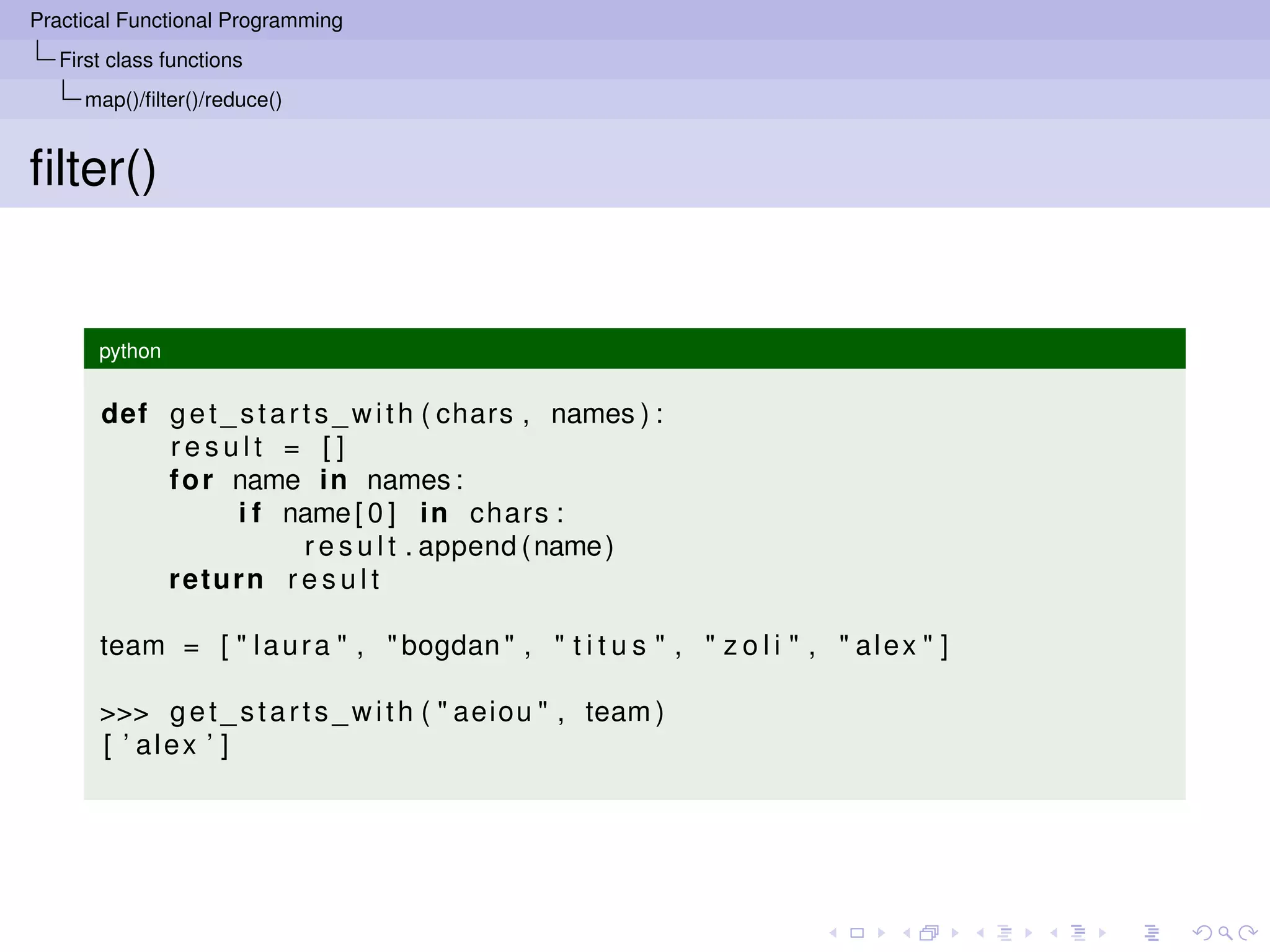Open 'Practical Functional Programming' header link

point(186,21)
